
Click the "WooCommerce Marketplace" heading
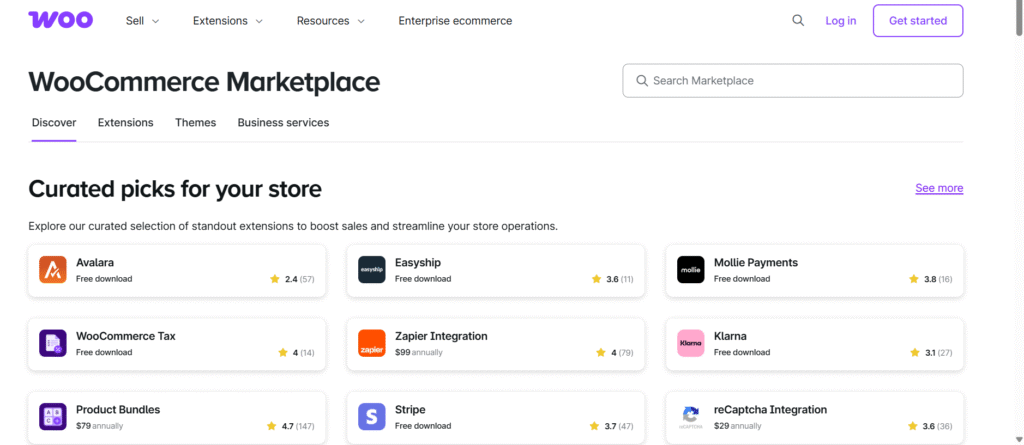pos(204,82)
